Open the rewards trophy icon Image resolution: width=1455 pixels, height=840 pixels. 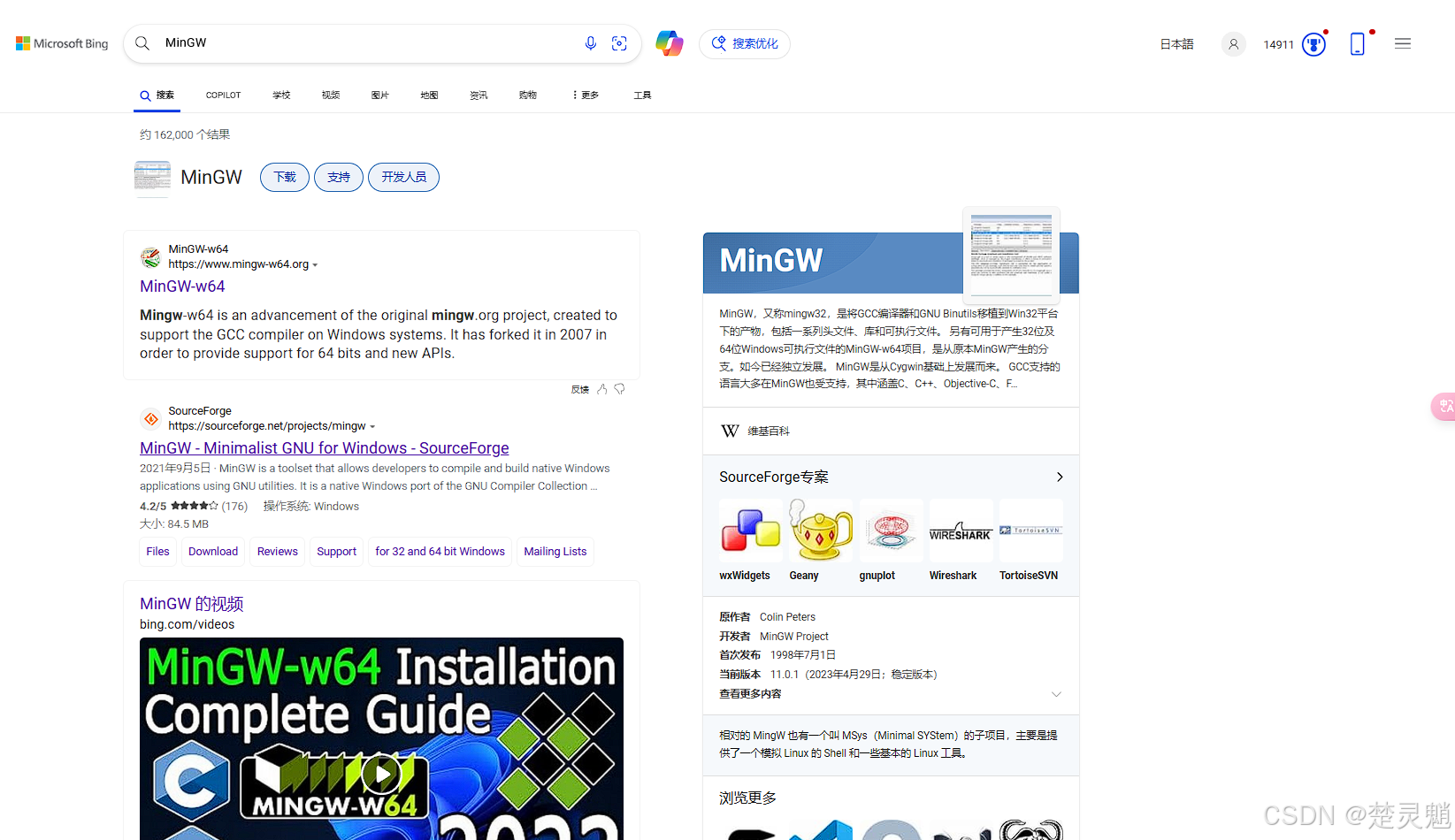coord(1314,44)
